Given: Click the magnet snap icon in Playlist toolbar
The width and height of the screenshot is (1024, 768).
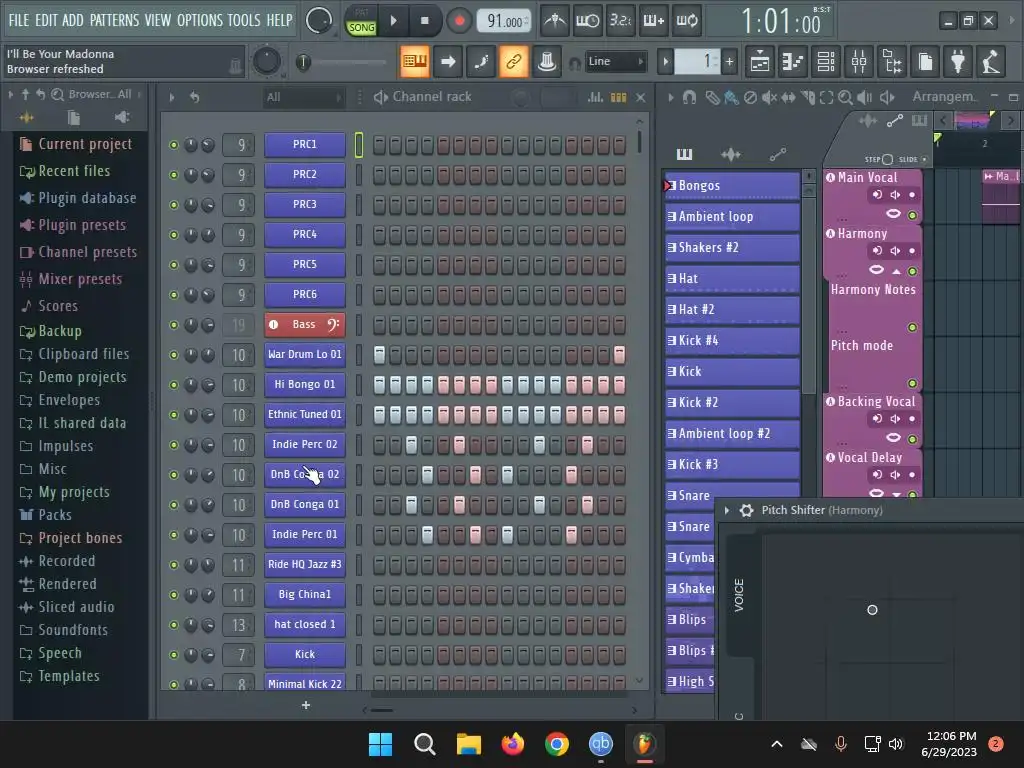Looking at the screenshot, I should [x=689, y=97].
